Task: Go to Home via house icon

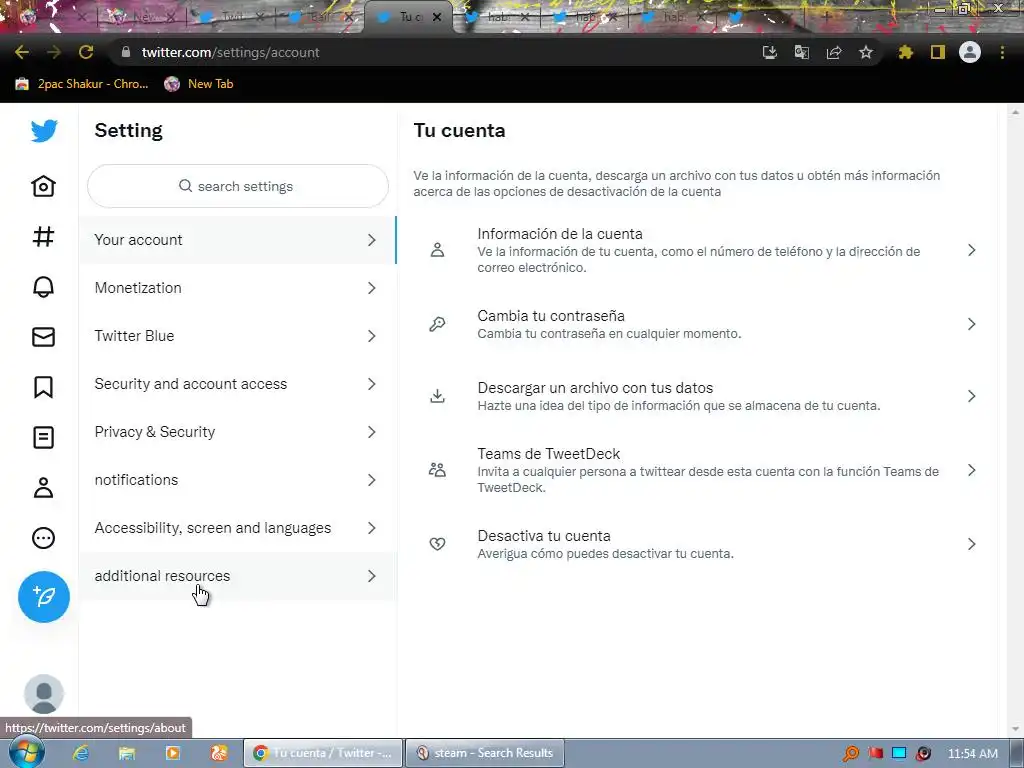Action: pyautogui.click(x=44, y=186)
